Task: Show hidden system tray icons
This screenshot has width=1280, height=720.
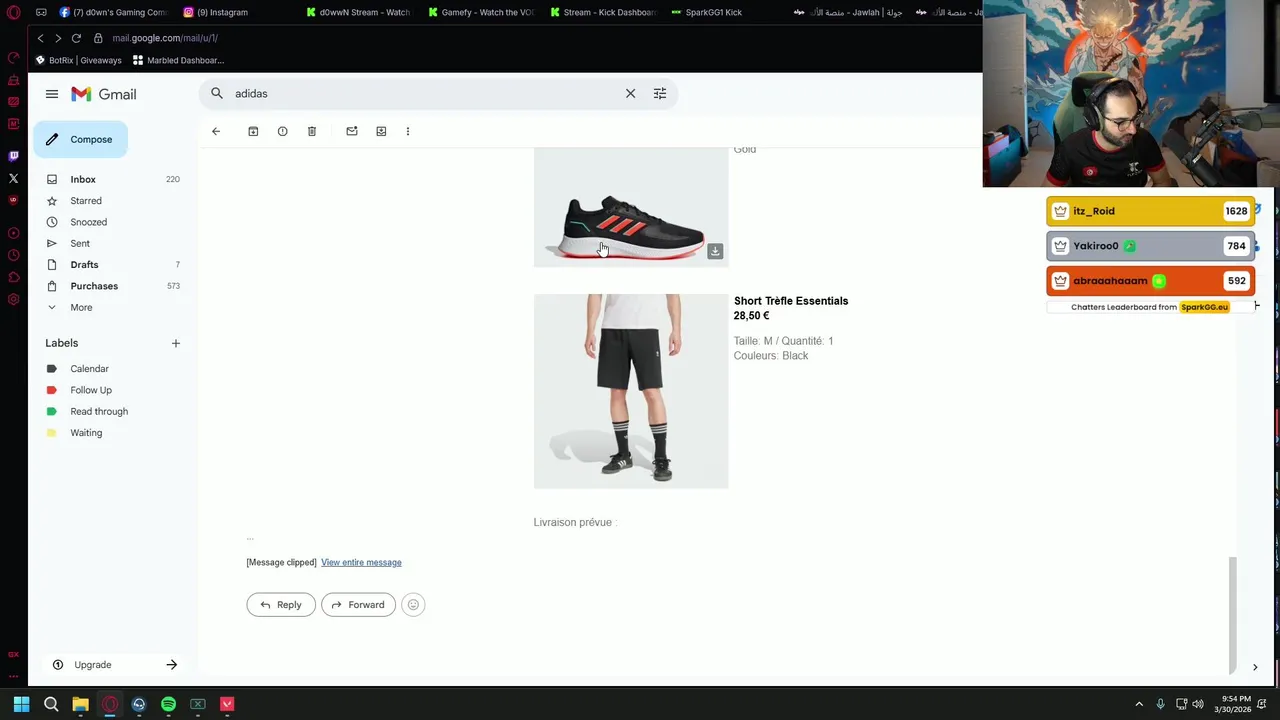Action: [1139, 704]
